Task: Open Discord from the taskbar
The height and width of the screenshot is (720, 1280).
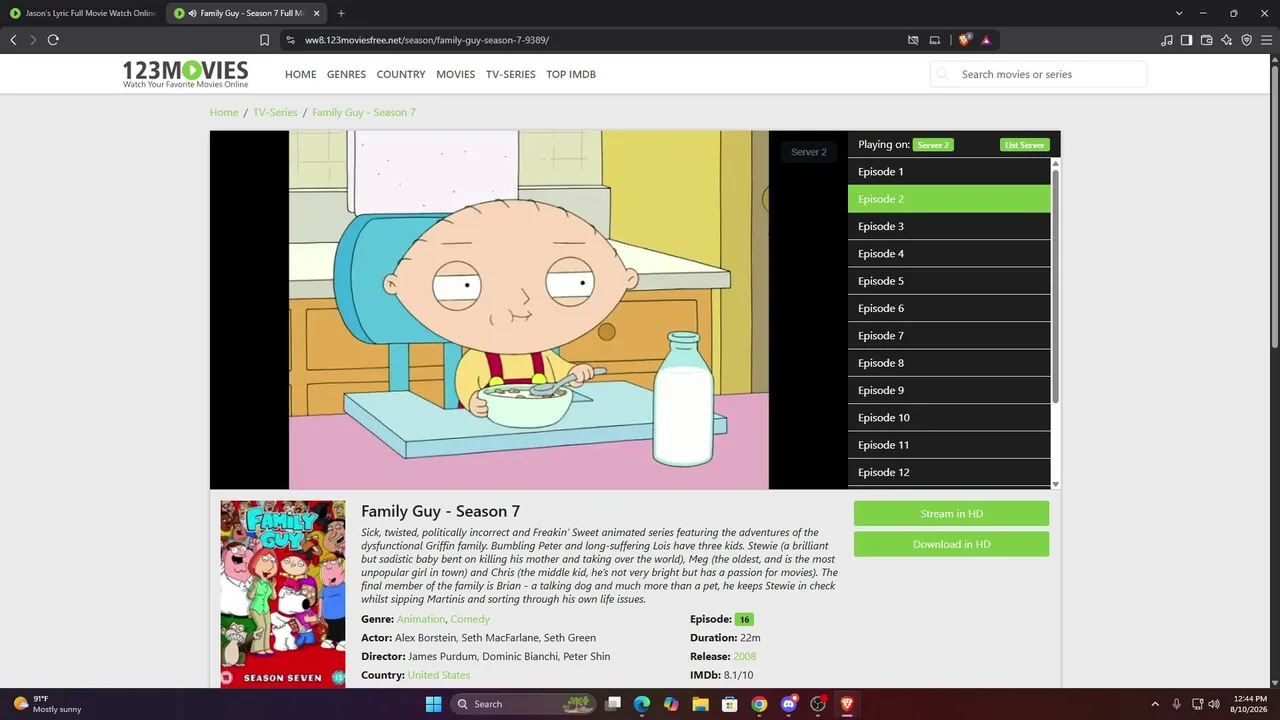Action: click(788, 704)
